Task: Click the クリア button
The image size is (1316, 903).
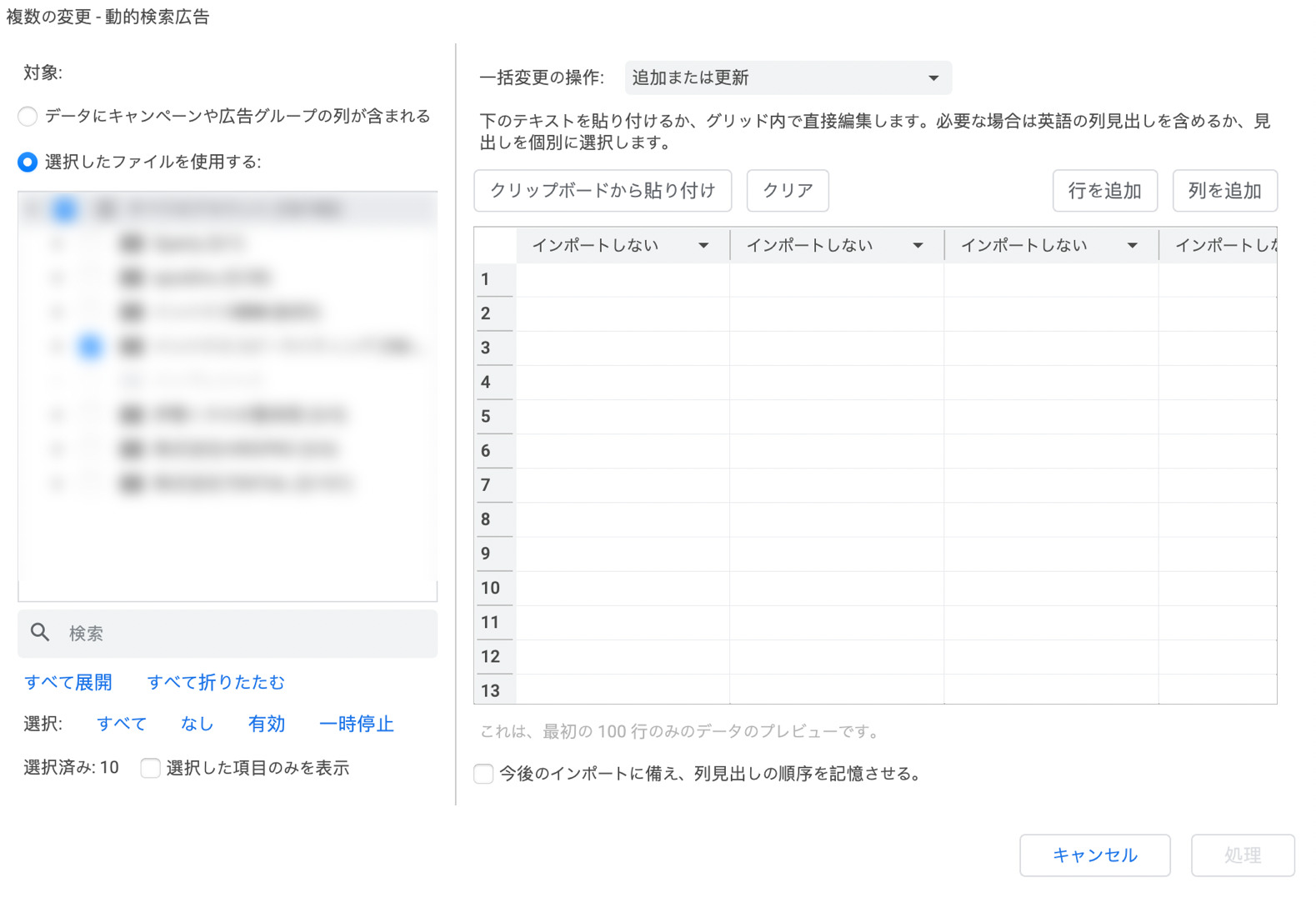Action: point(788,191)
